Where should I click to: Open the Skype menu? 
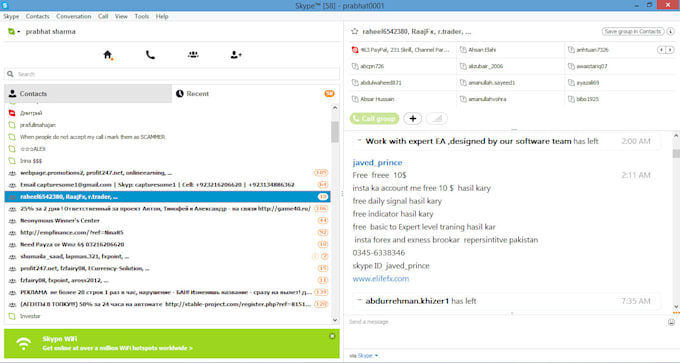point(11,16)
